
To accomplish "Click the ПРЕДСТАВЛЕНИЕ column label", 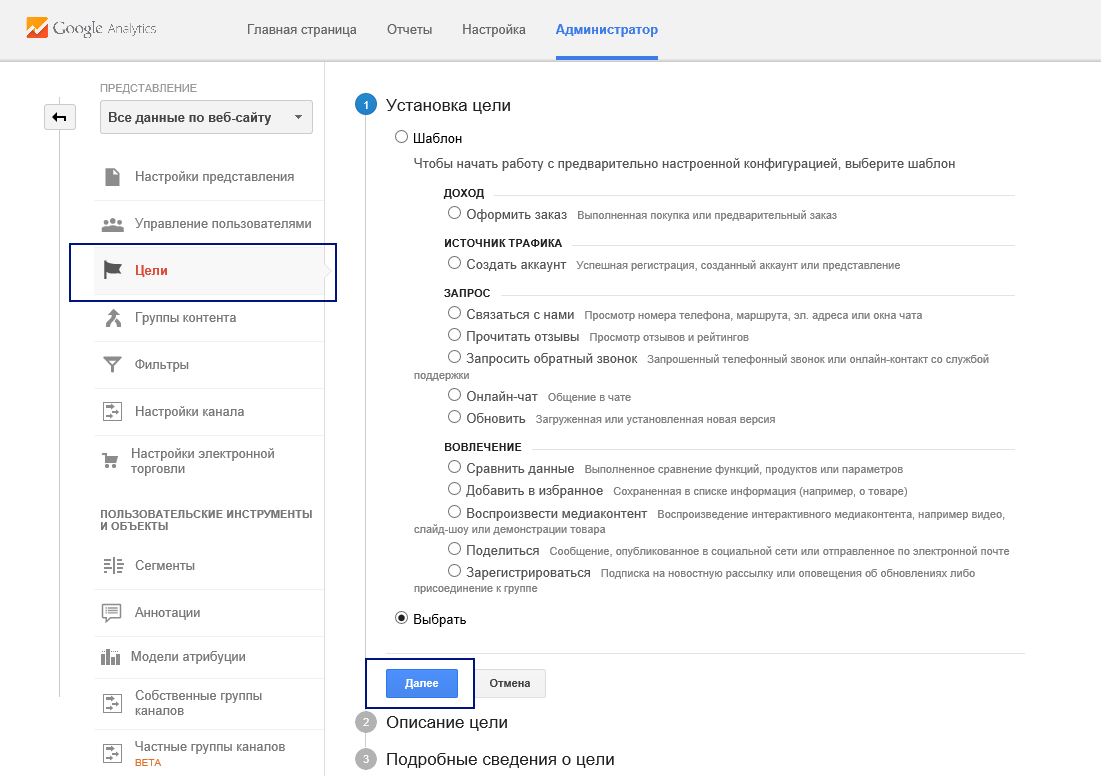I will point(148,88).
